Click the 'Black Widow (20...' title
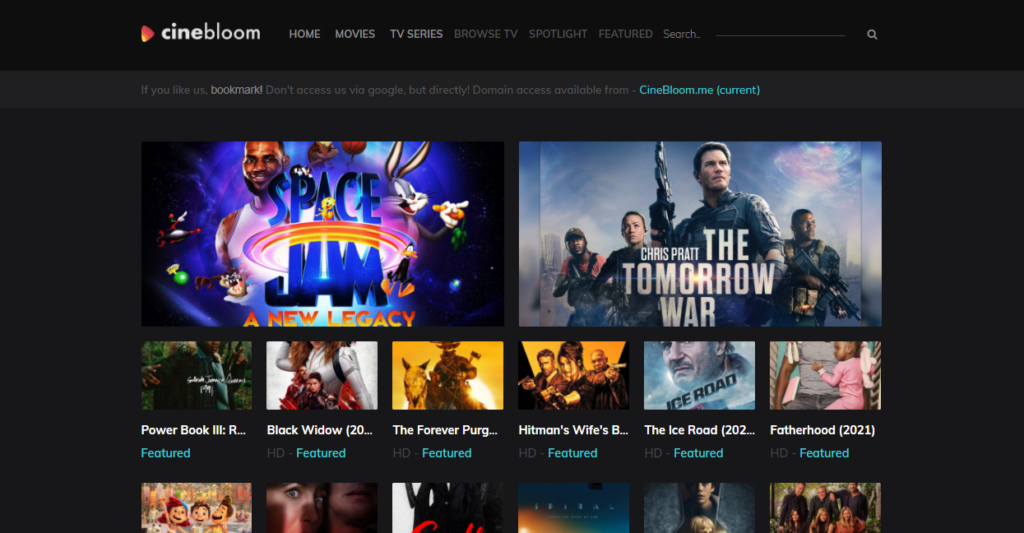The image size is (1024, 533). 319,430
